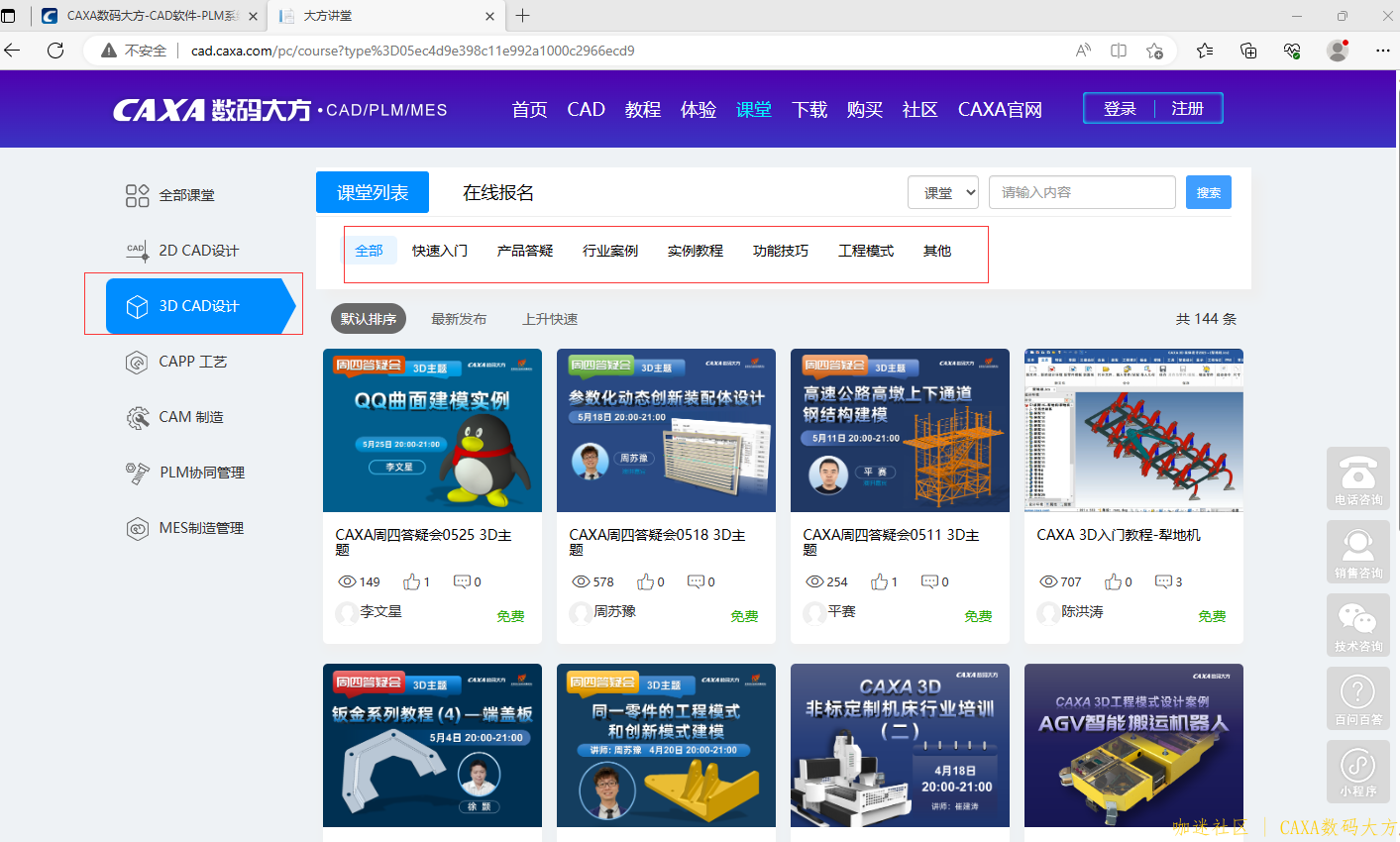This screenshot has width=1400, height=842.
Task: Open 销售咨询 floating icon
Action: 1357,552
